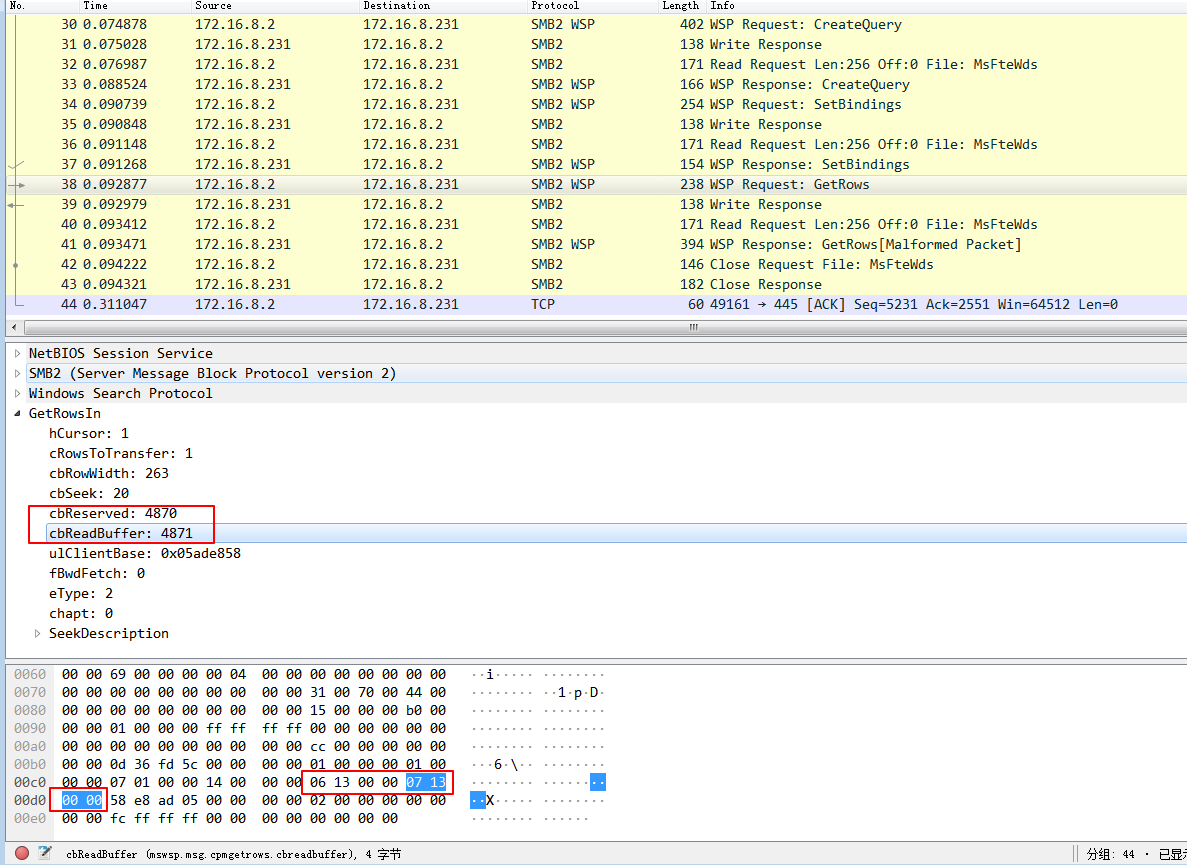Select packet 34 WSP Request: SetBindings
Image resolution: width=1187 pixels, height=865 pixels.
597,104
